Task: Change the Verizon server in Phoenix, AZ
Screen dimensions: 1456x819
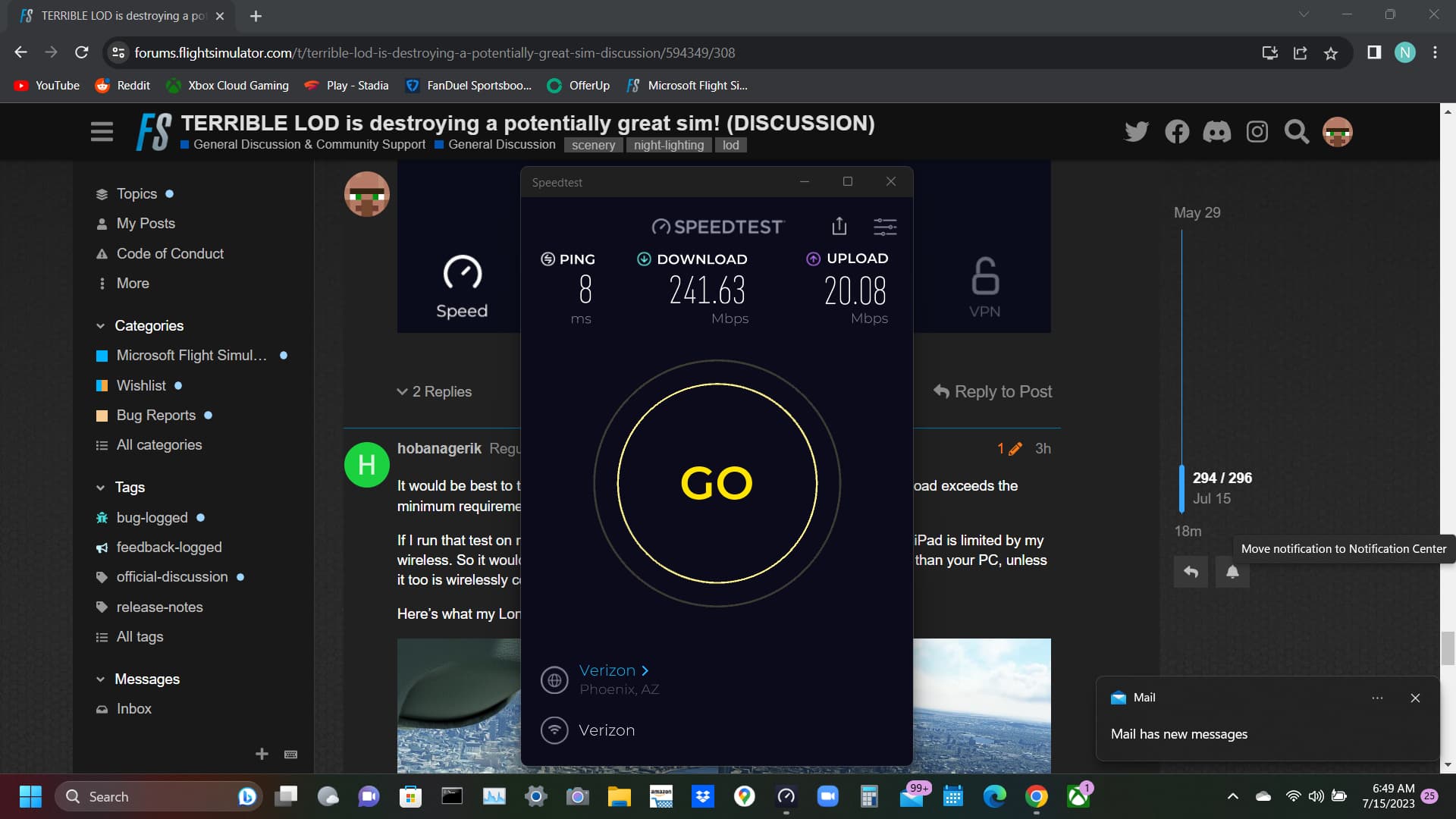Action: pos(614,670)
